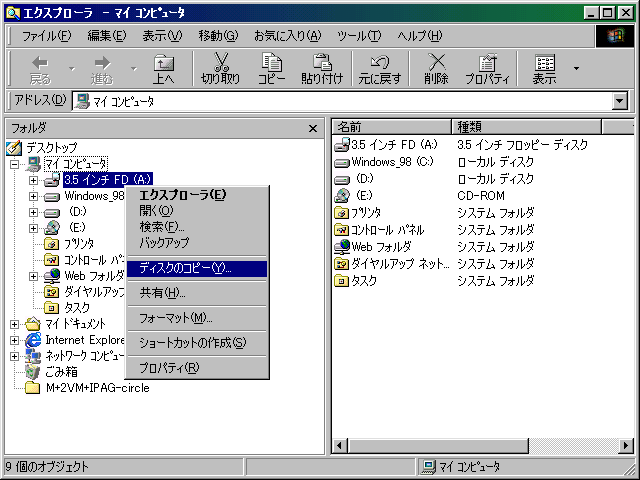This screenshot has width=640, height=480.
Task: Open the ファイル(F) menu
Action: [x=46, y=36]
